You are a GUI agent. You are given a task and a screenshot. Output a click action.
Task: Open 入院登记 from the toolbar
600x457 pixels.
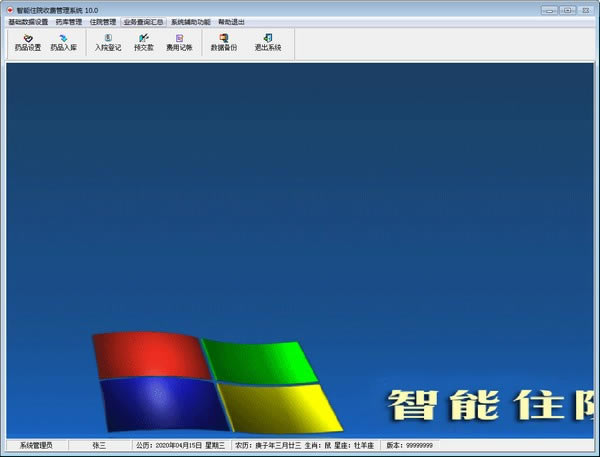pyautogui.click(x=108, y=43)
